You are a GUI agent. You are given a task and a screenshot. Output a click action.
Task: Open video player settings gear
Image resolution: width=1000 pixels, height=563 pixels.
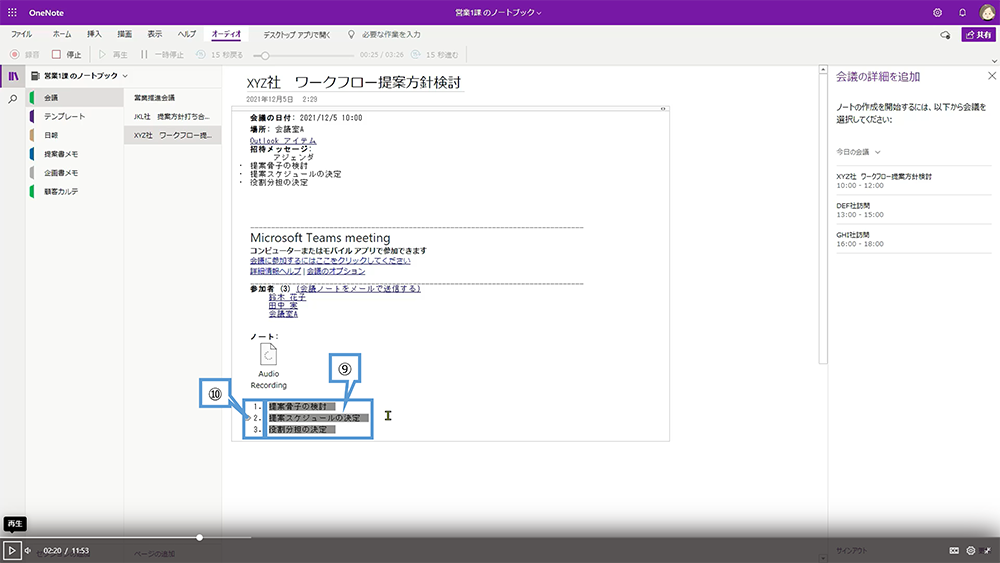click(971, 550)
